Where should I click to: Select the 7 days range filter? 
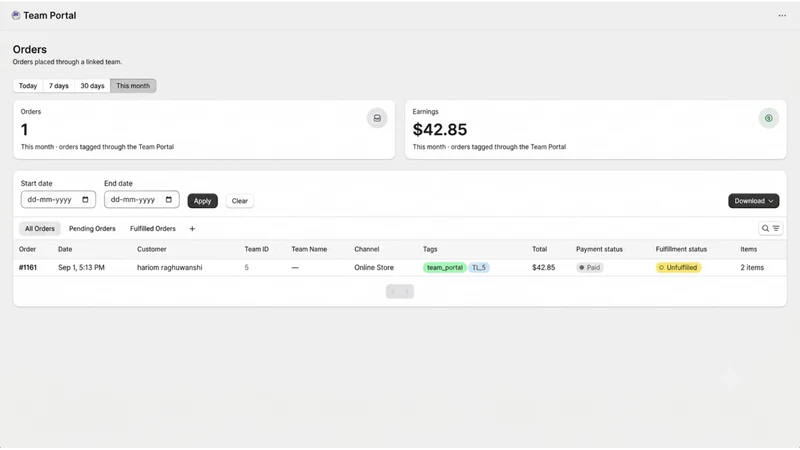(59, 86)
